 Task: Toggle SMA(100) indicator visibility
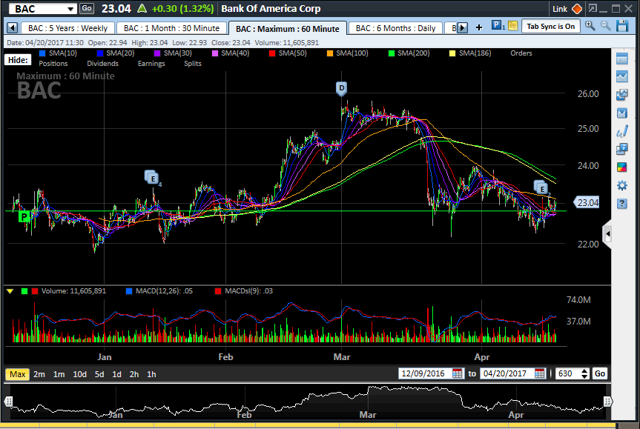pyautogui.click(x=347, y=53)
